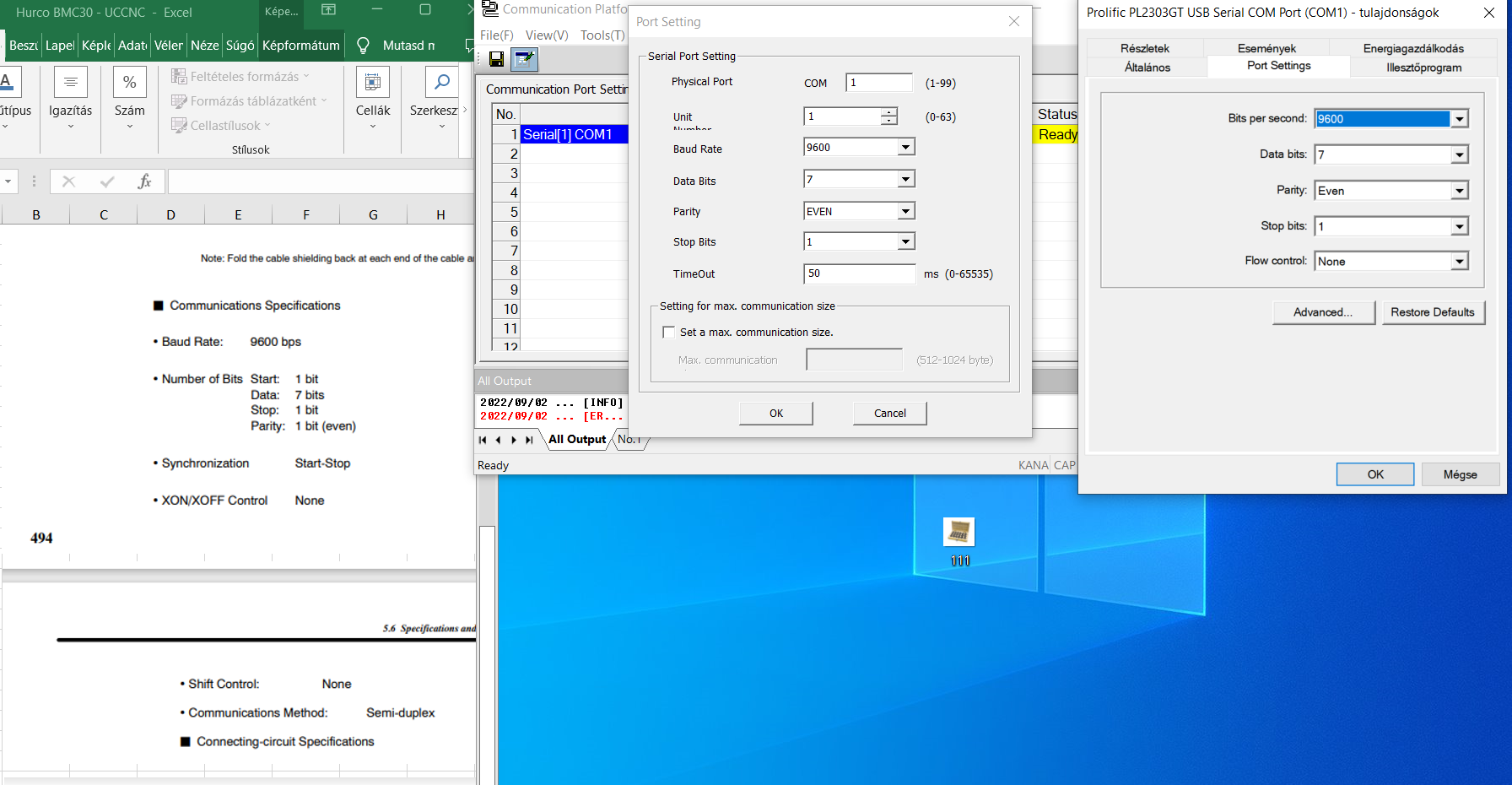Open Feltételes formázás dropdown in Excel

(240, 76)
